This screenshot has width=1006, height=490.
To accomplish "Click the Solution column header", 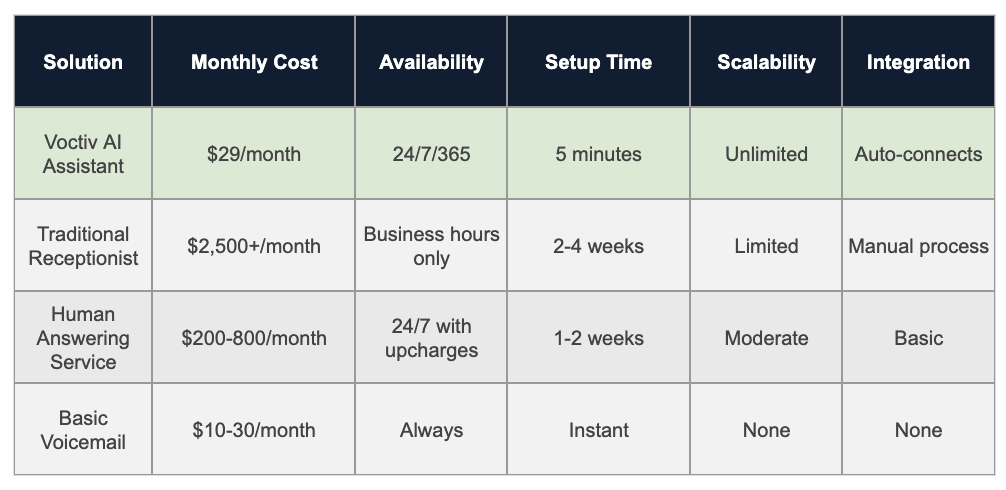I will 82,62.
